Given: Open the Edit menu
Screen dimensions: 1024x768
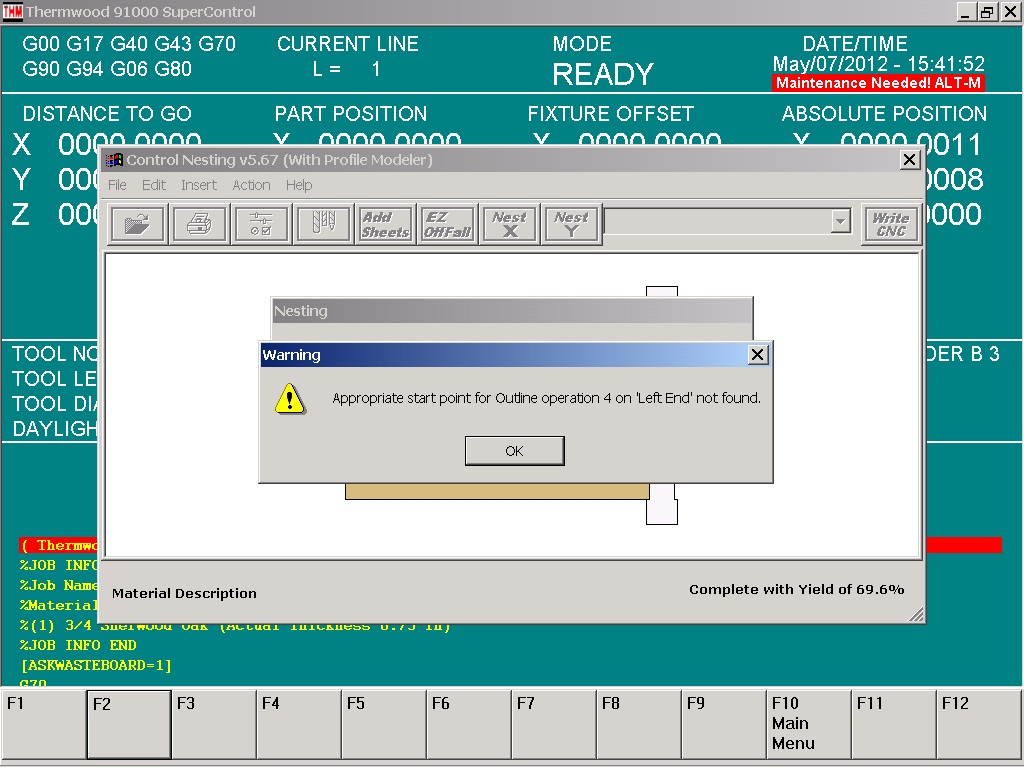Looking at the screenshot, I should coord(154,185).
